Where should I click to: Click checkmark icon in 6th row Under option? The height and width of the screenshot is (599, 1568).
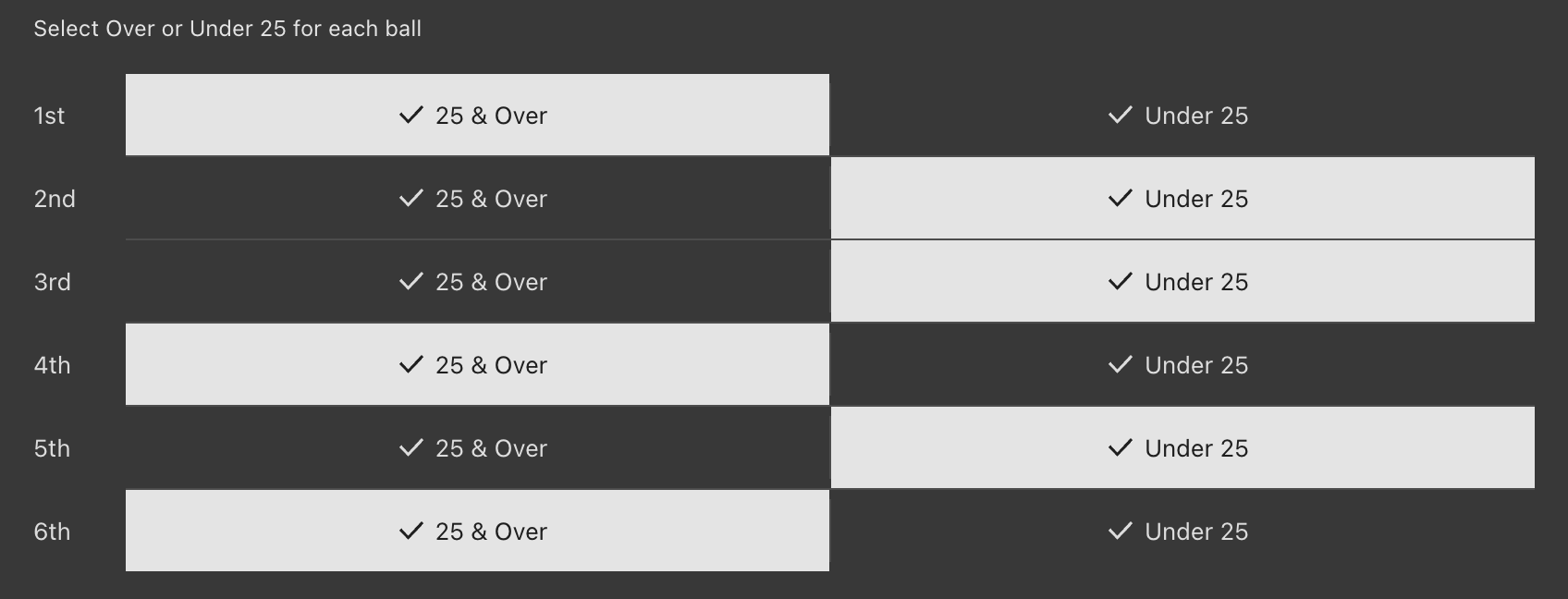point(1120,532)
